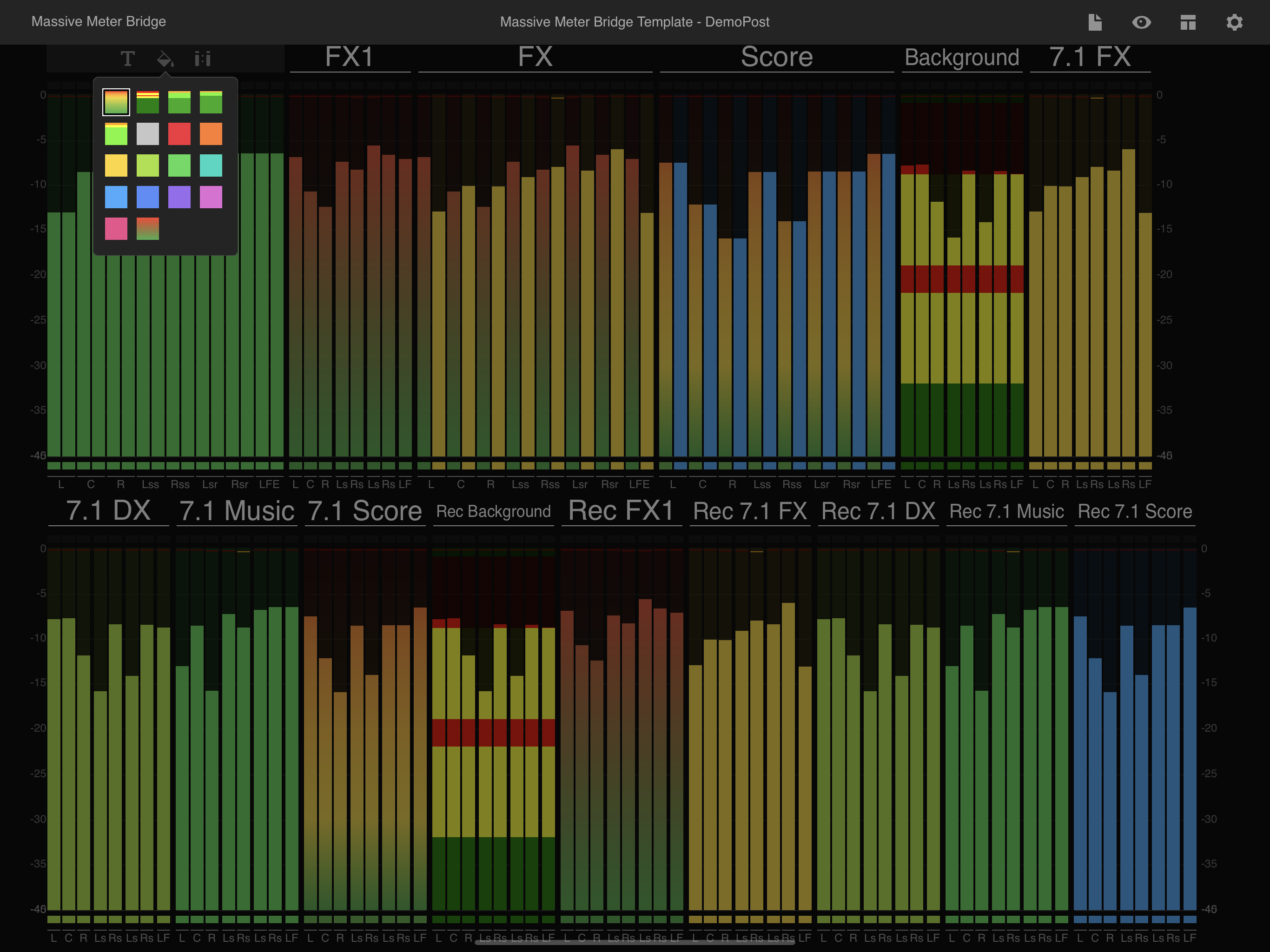Open the document file icon
This screenshot has width=1270, height=952.
point(1095,22)
